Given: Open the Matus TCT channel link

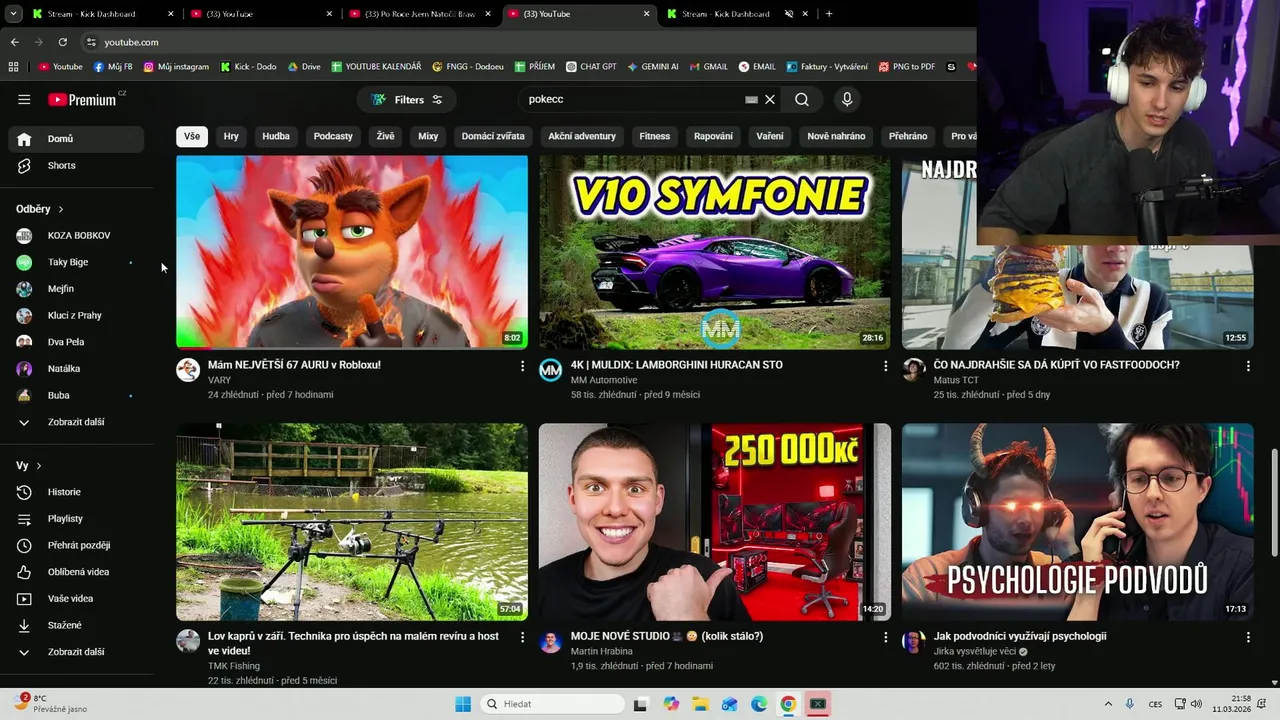Looking at the screenshot, I should tap(956, 380).
